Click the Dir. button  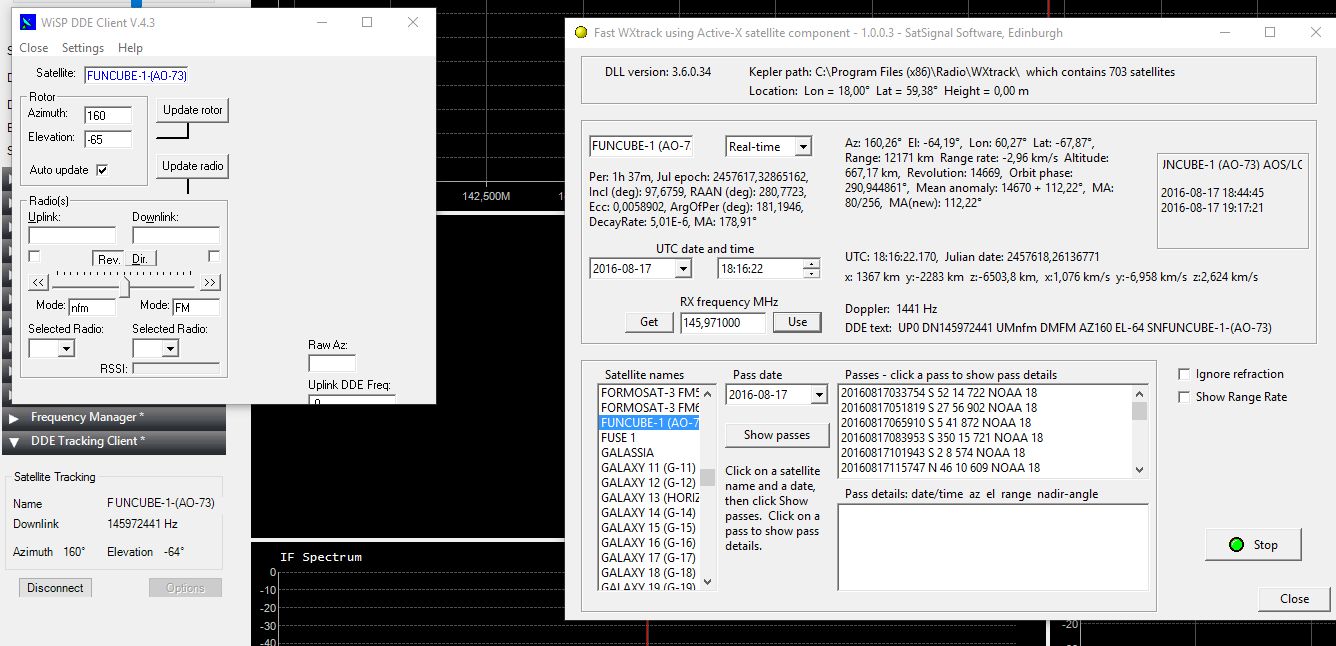point(140,259)
